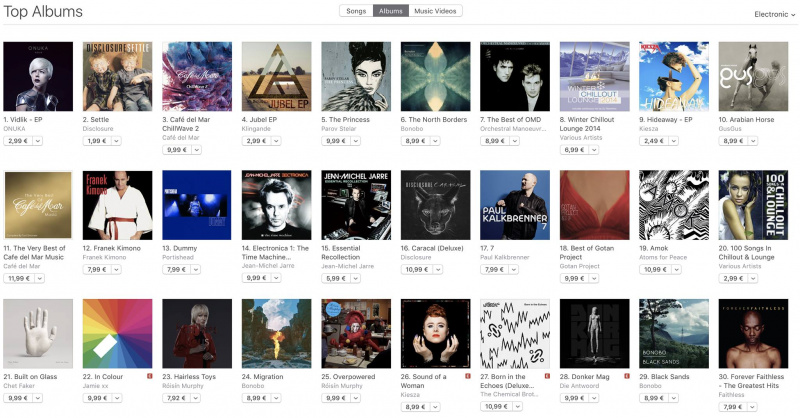The height and width of the screenshot is (418, 800).
Task: Open the Electronic genre dropdown
Action: click(x=774, y=14)
